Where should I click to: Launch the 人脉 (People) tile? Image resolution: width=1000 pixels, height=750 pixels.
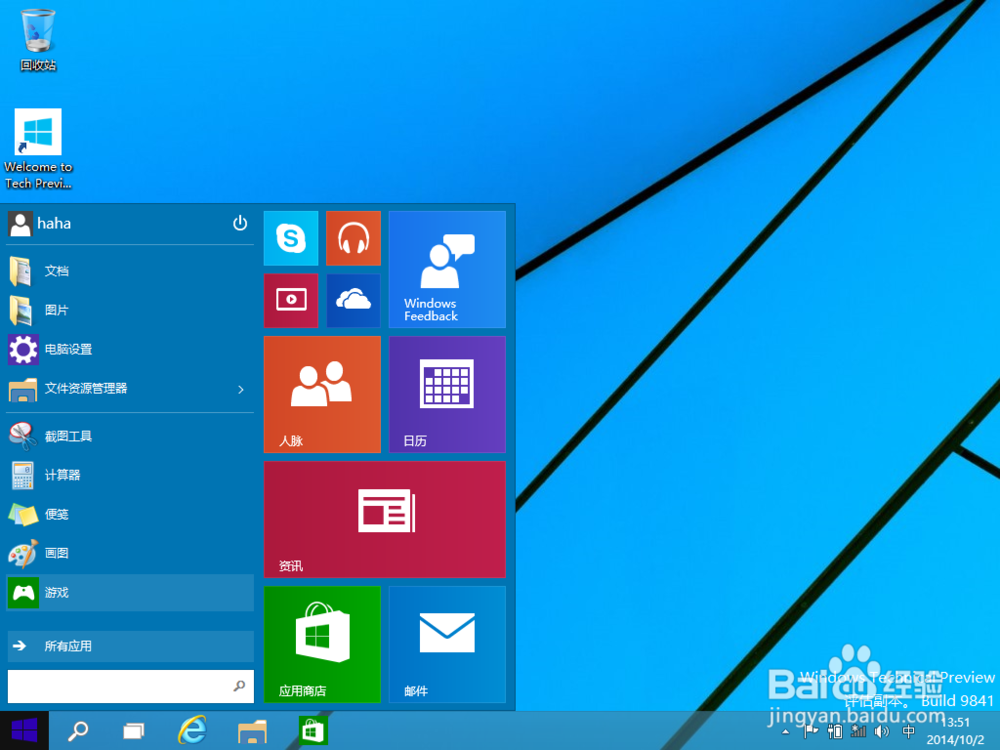[x=322, y=393]
